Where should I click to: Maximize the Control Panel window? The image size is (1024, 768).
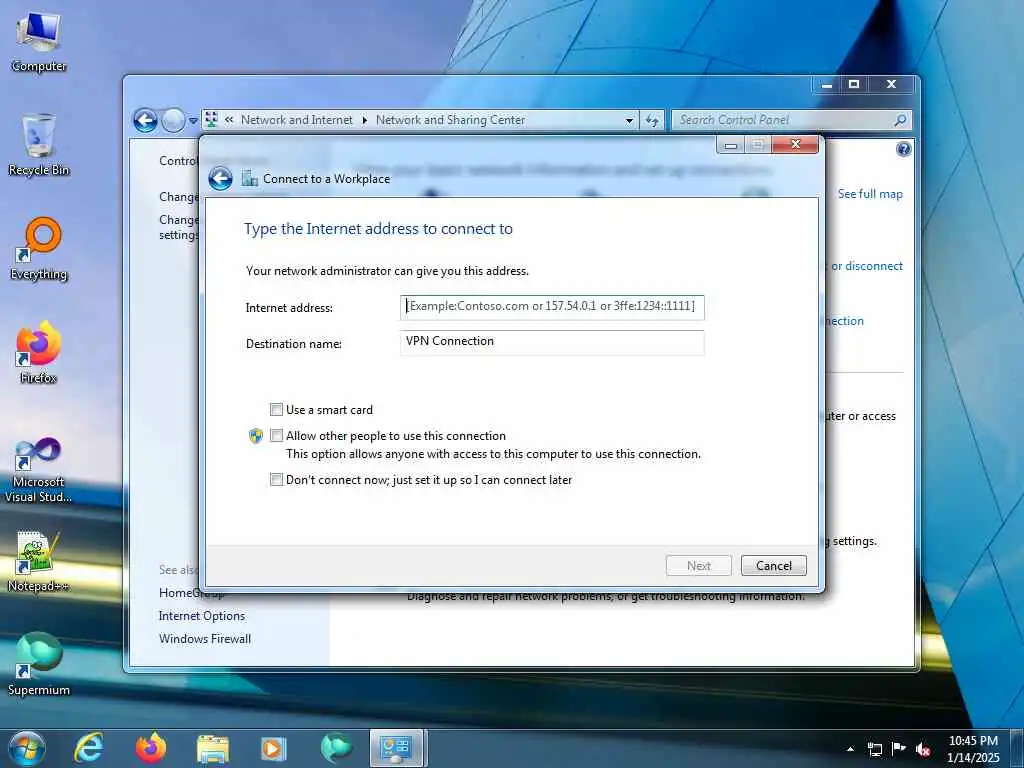(854, 84)
